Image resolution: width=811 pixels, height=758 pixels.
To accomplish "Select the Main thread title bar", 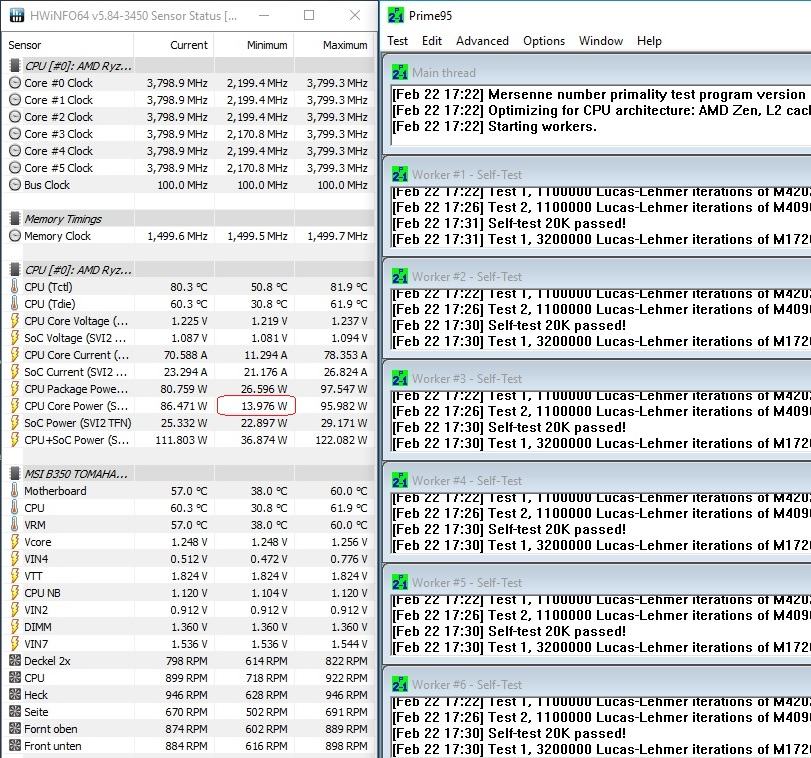I will click(x=597, y=72).
